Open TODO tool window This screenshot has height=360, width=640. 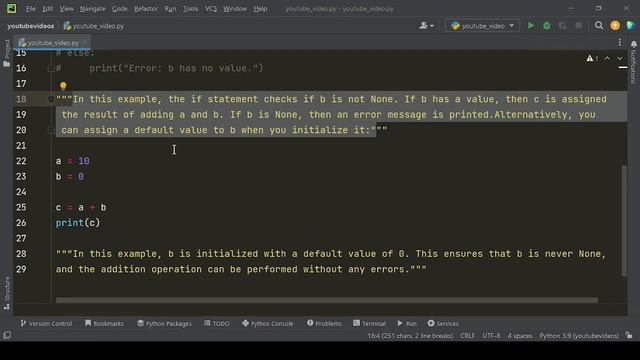tap(217, 323)
